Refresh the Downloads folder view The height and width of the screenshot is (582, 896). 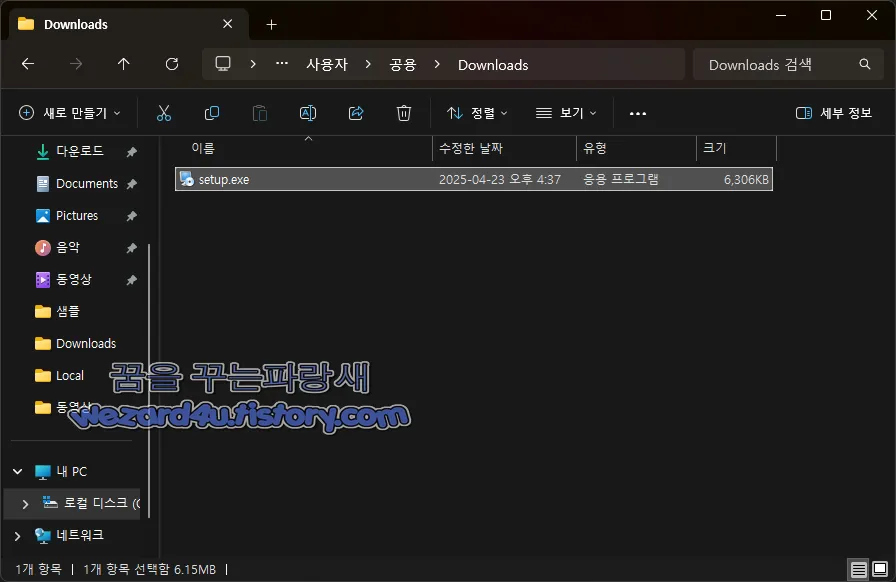click(x=172, y=64)
